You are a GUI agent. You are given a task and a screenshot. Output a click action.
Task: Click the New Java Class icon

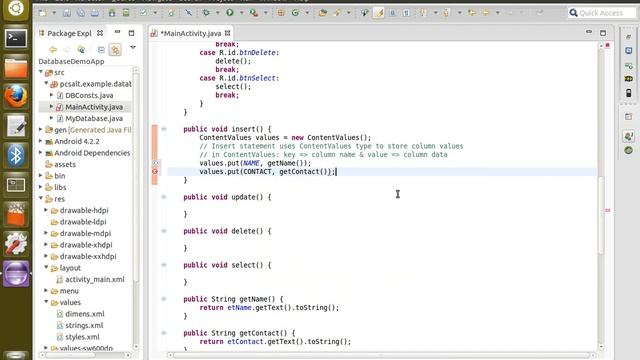point(295,13)
